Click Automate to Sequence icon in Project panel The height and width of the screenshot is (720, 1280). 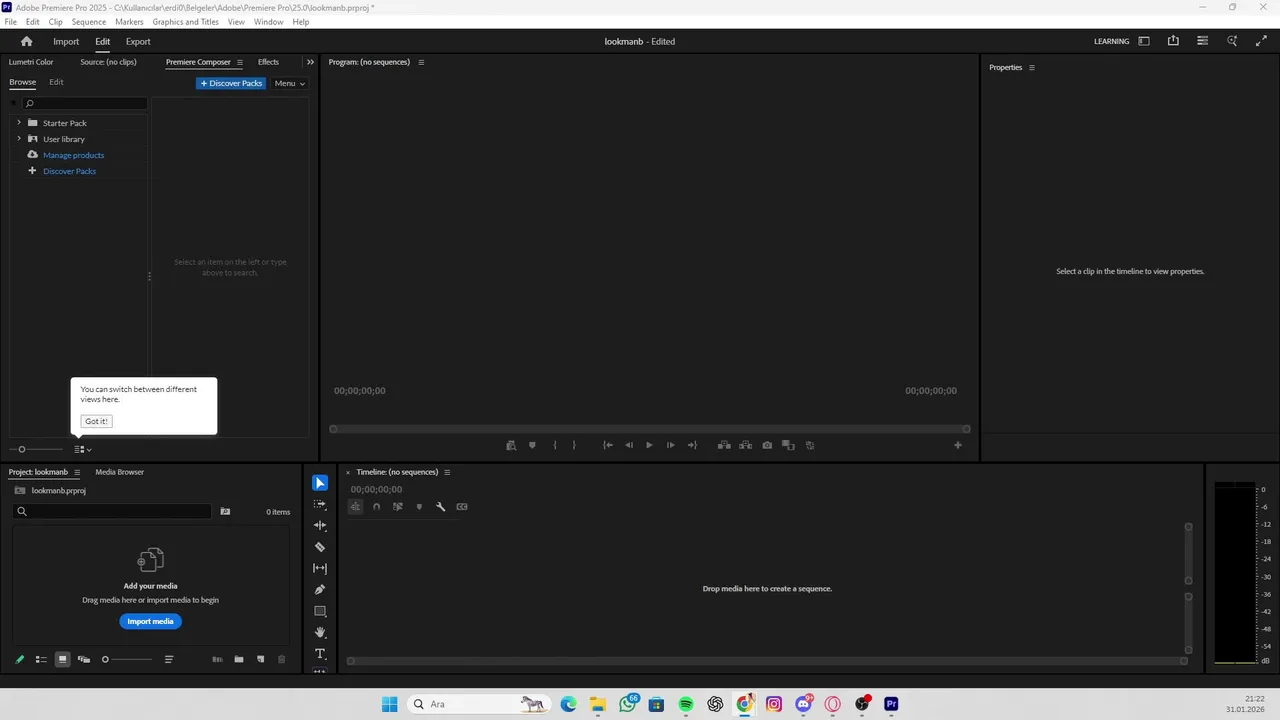coord(217,659)
